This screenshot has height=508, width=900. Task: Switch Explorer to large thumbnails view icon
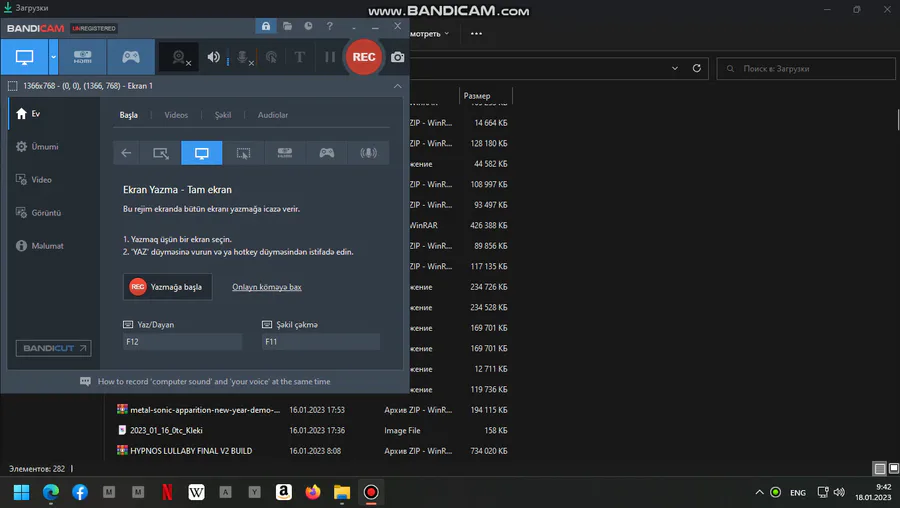pyautogui.click(x=893, y=469)
